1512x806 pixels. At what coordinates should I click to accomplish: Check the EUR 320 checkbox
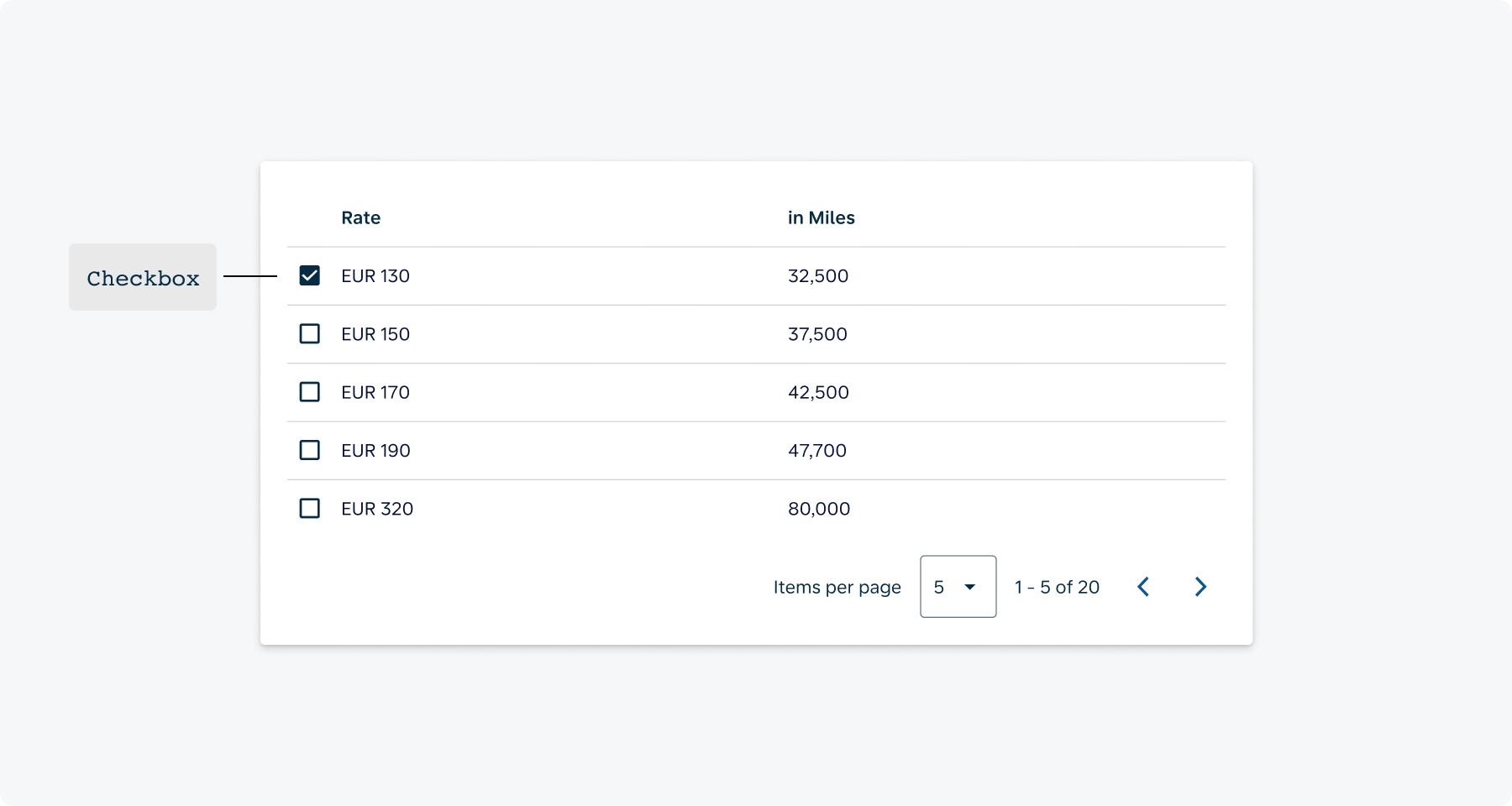(310, 508)
